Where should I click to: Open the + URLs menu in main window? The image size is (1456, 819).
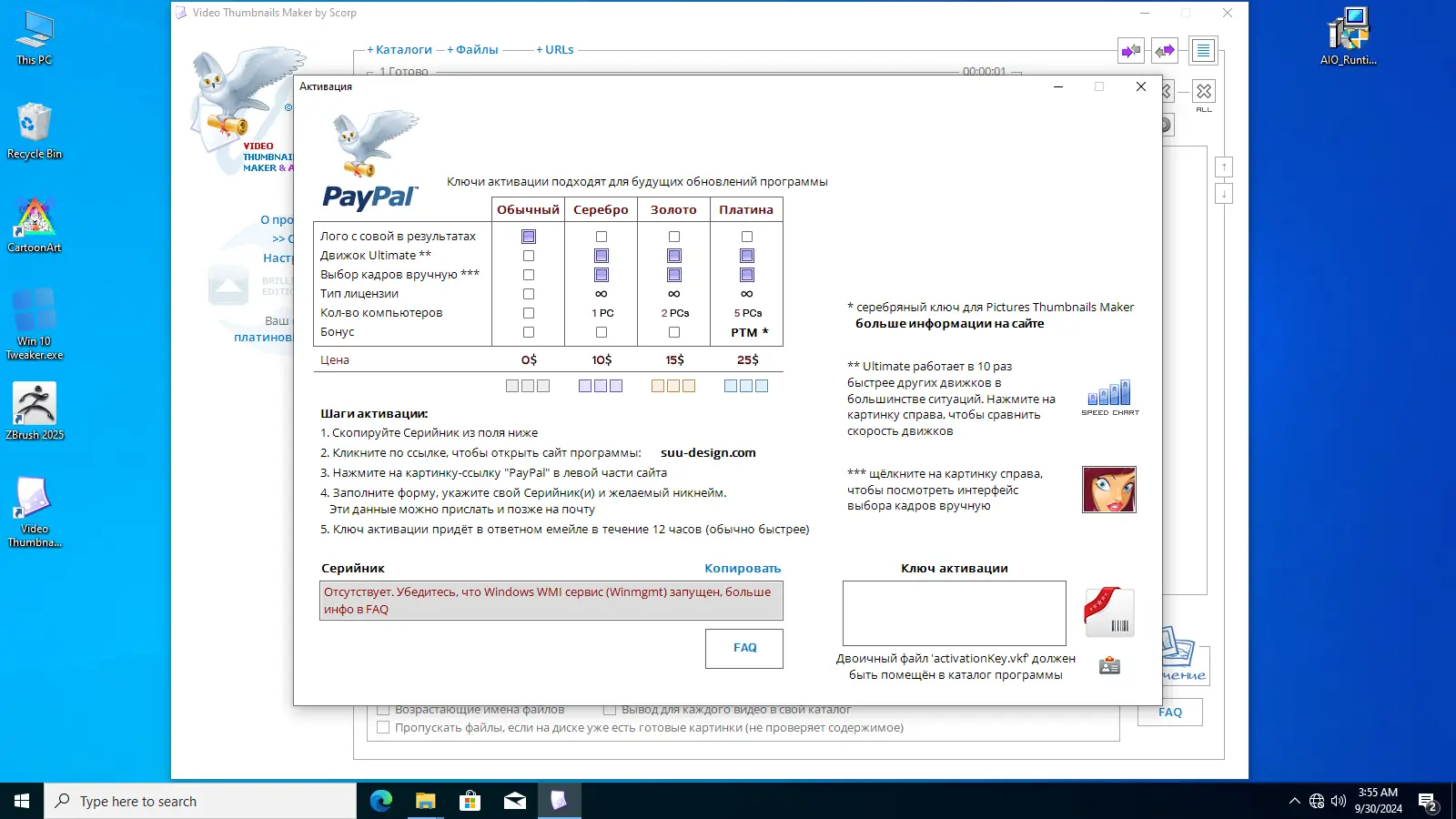[x=555, y=50]
